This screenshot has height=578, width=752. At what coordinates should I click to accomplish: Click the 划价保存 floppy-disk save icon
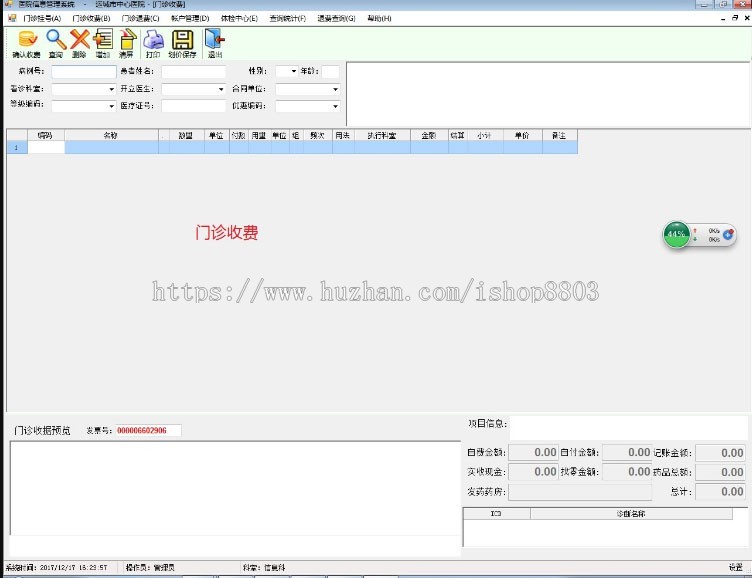click(x=182, y=39)
